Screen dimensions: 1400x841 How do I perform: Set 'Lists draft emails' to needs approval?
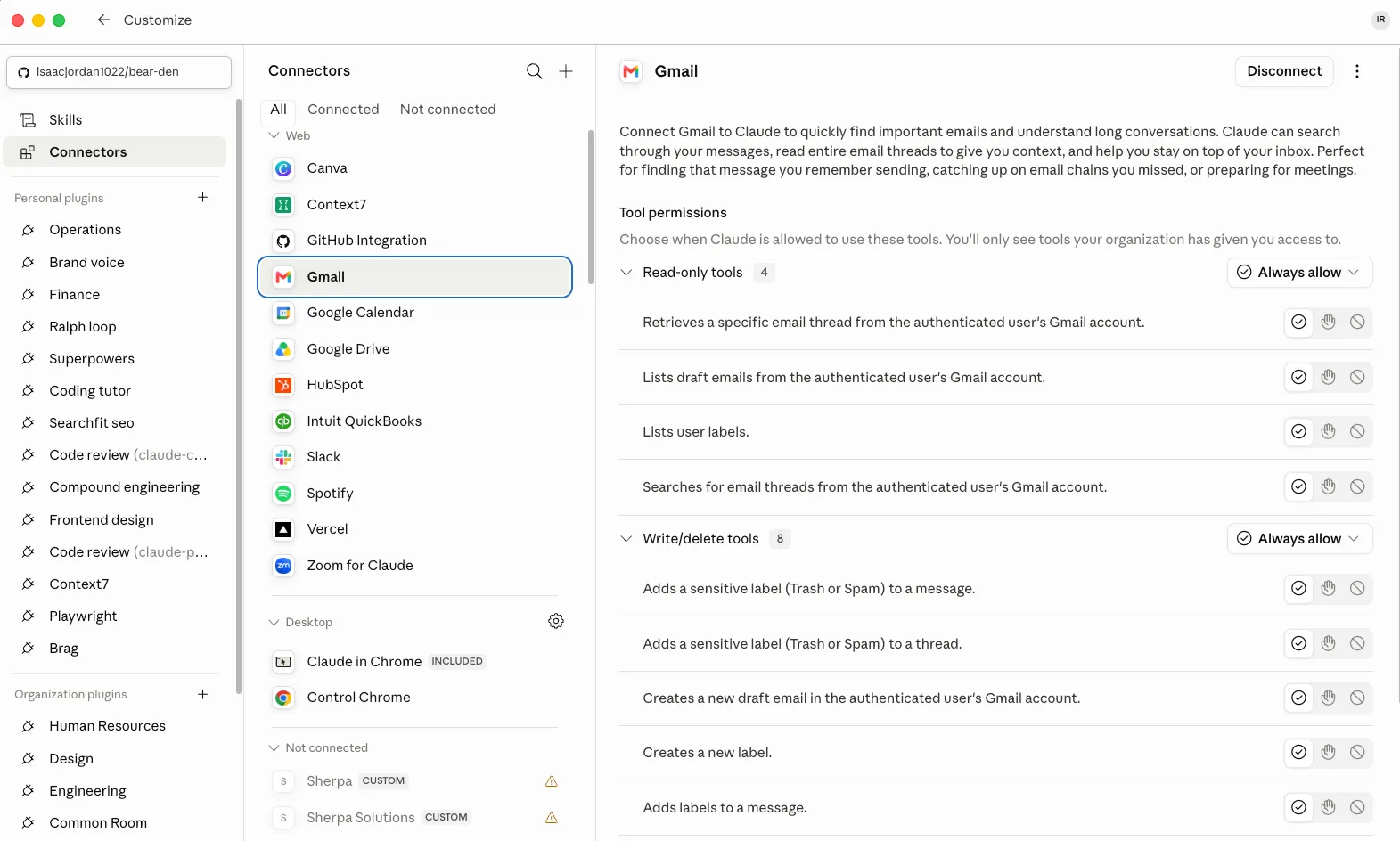pos(1328,378)
